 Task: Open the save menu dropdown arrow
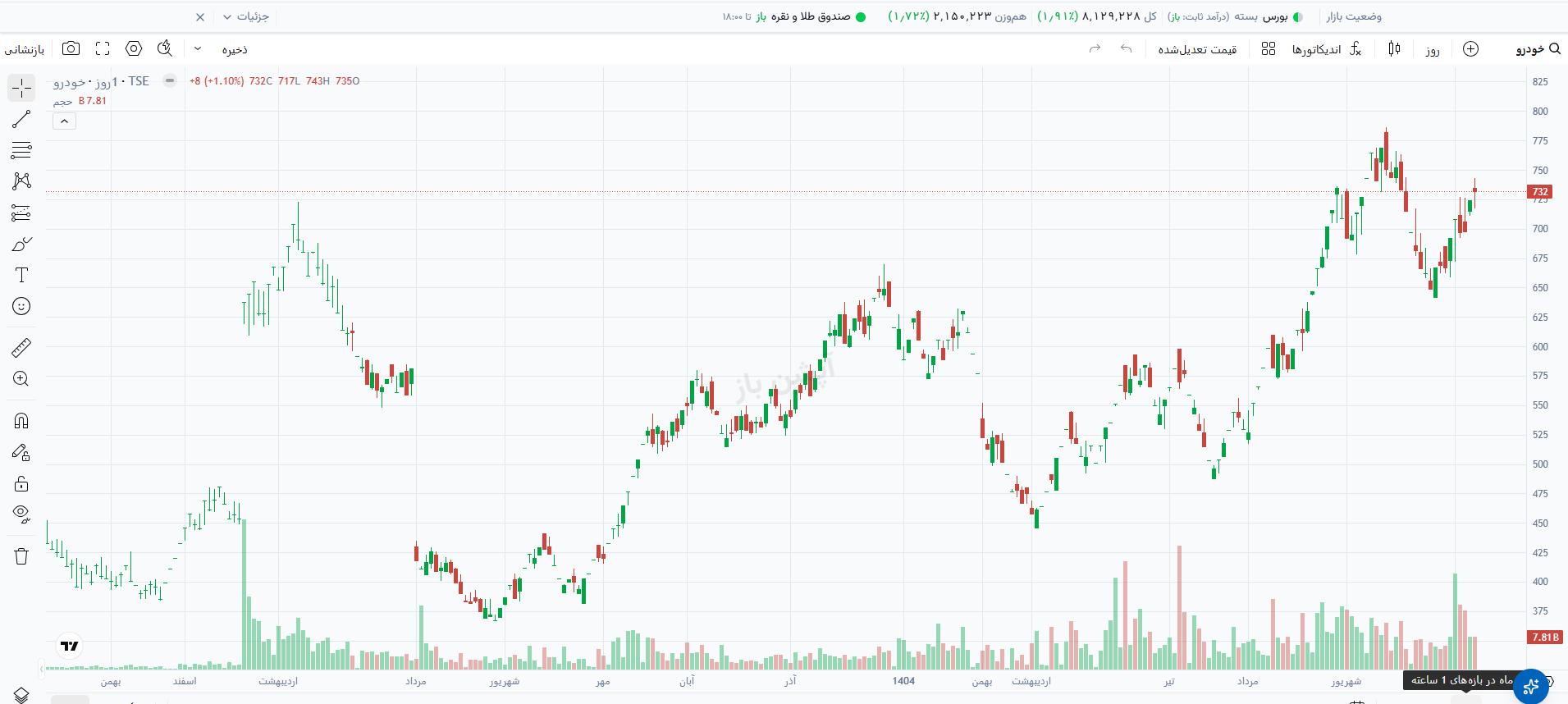[198, 49]
